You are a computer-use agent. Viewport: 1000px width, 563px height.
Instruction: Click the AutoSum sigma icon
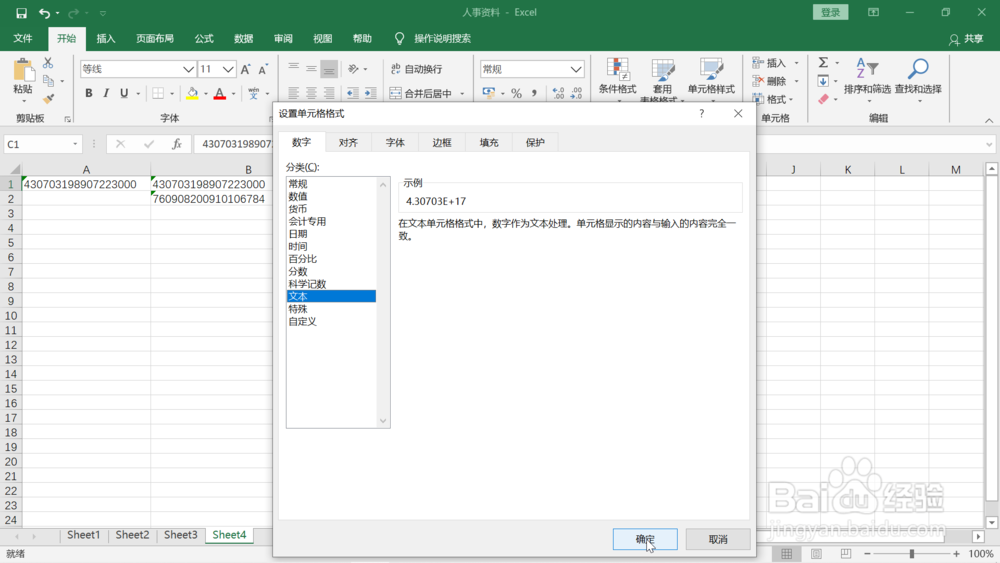(x=823, y=62)
